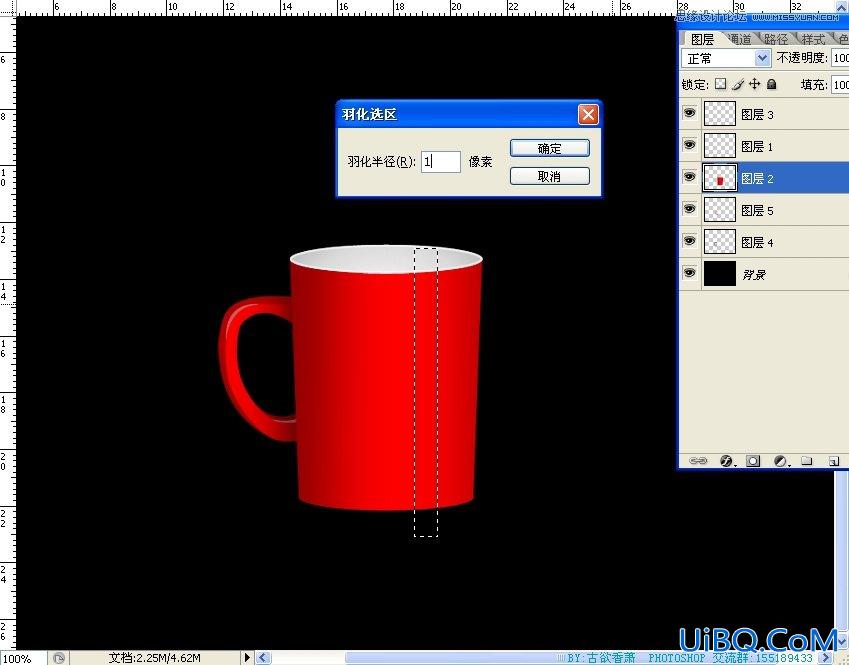Hide 图层 1 with its eye icon
The image size is (849, 665).
tap(689, 145)
